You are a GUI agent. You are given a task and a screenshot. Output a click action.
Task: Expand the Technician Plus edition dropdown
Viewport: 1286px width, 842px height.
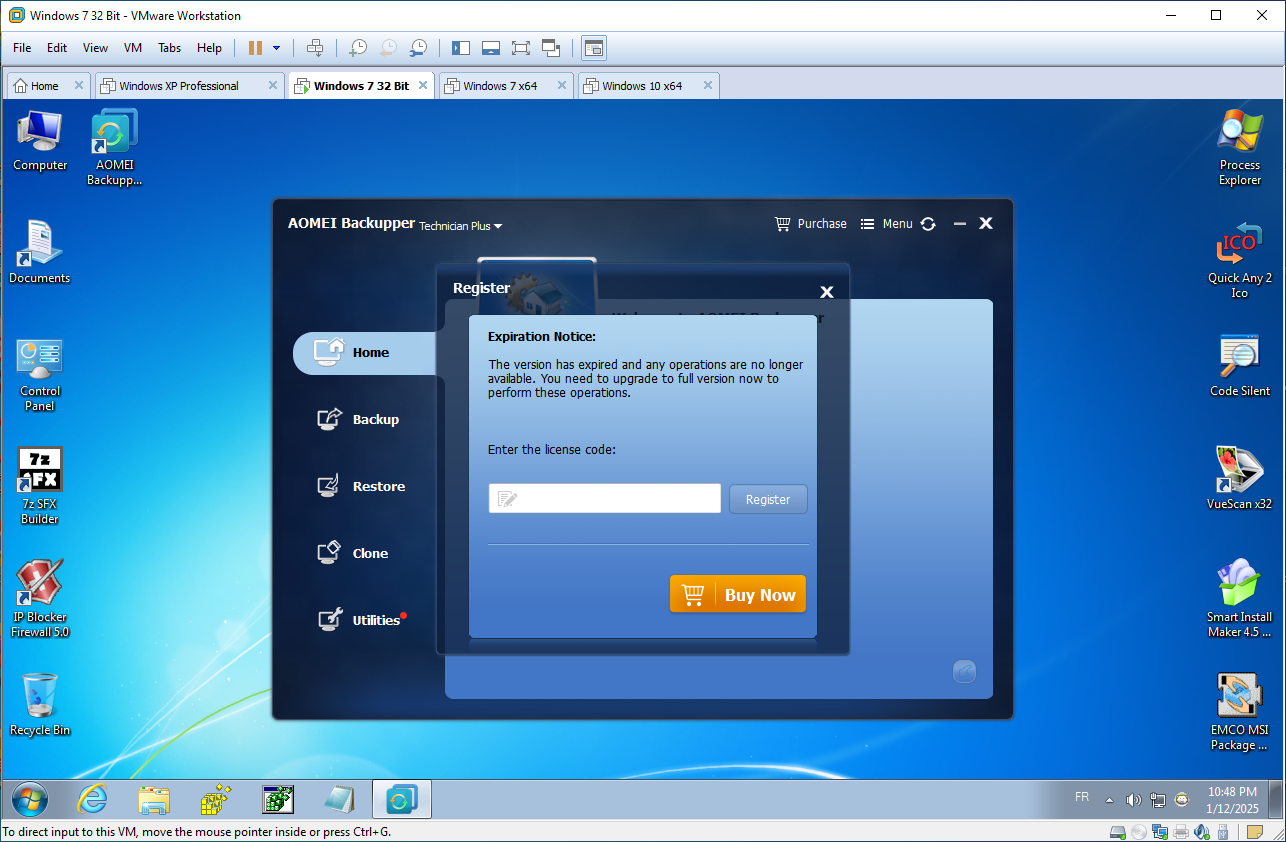(x=461, y=226)
